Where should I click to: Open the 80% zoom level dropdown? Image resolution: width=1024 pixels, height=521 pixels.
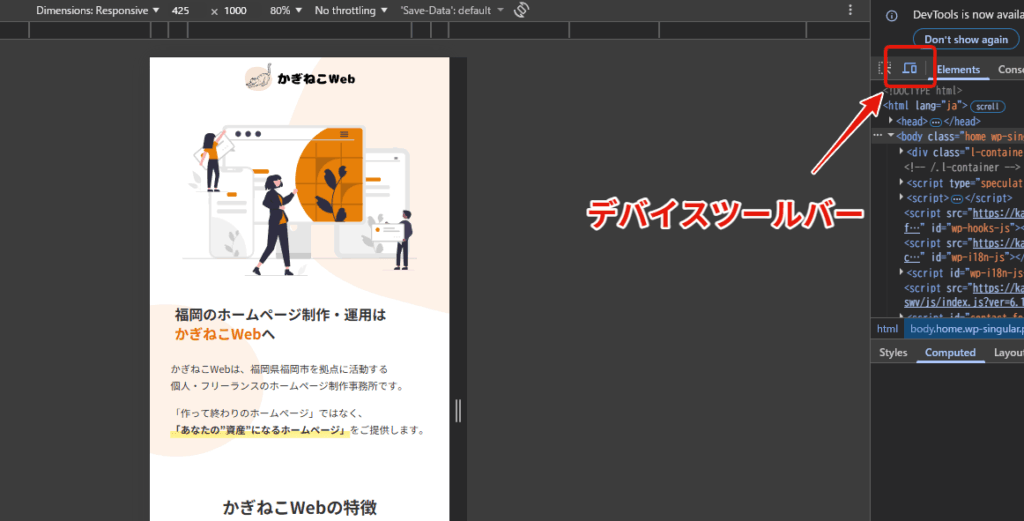[285, 10]
